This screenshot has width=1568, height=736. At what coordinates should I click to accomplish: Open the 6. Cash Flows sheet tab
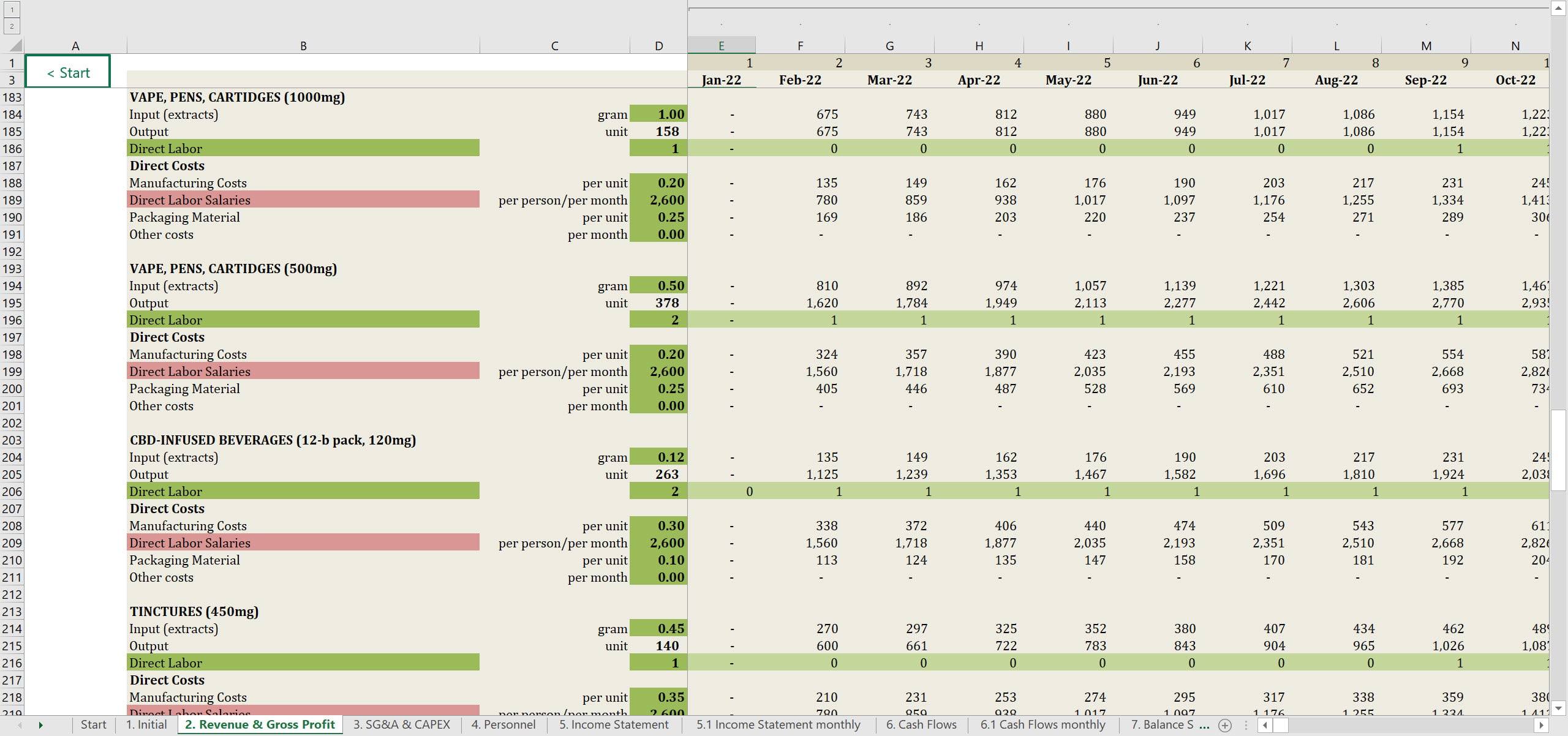[921, 725]
